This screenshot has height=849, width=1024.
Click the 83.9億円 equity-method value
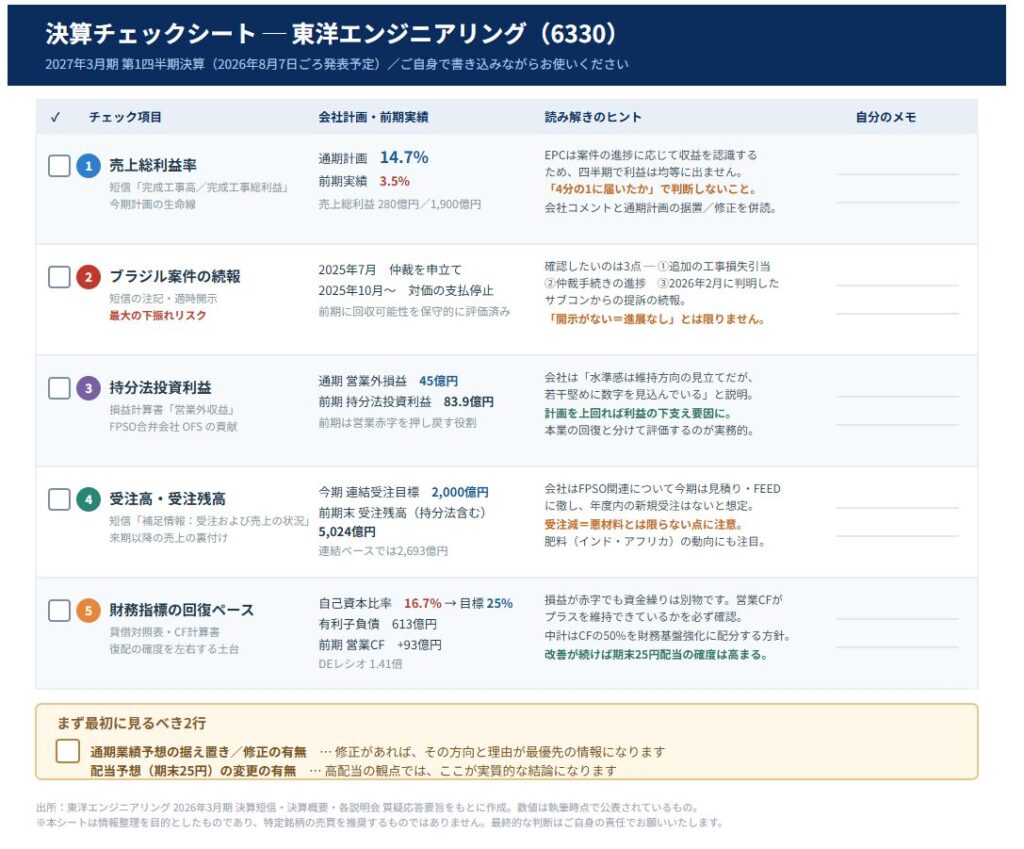(469, 402)
